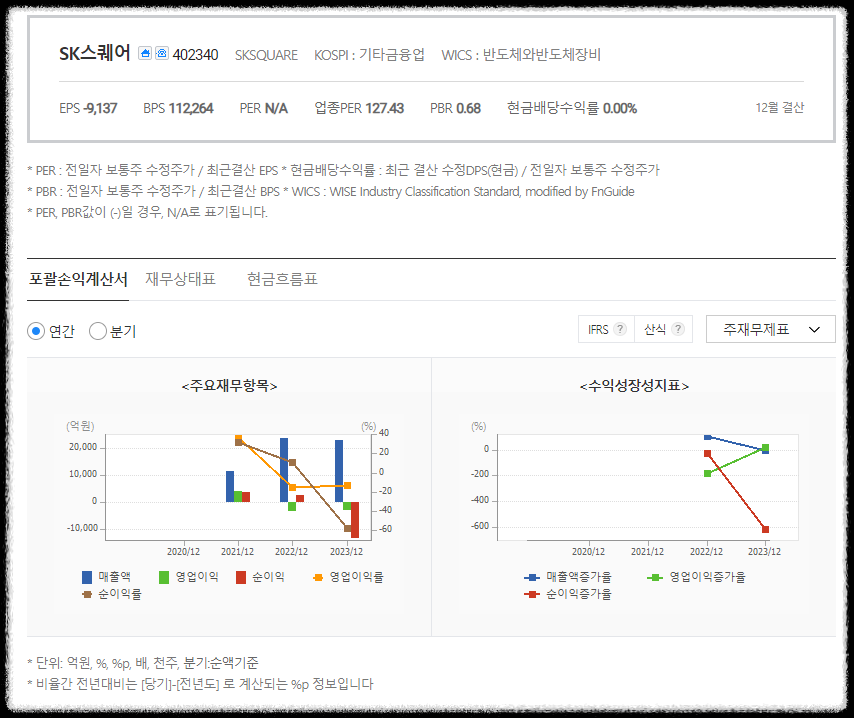Click the 산식 help button

[663, 329]
